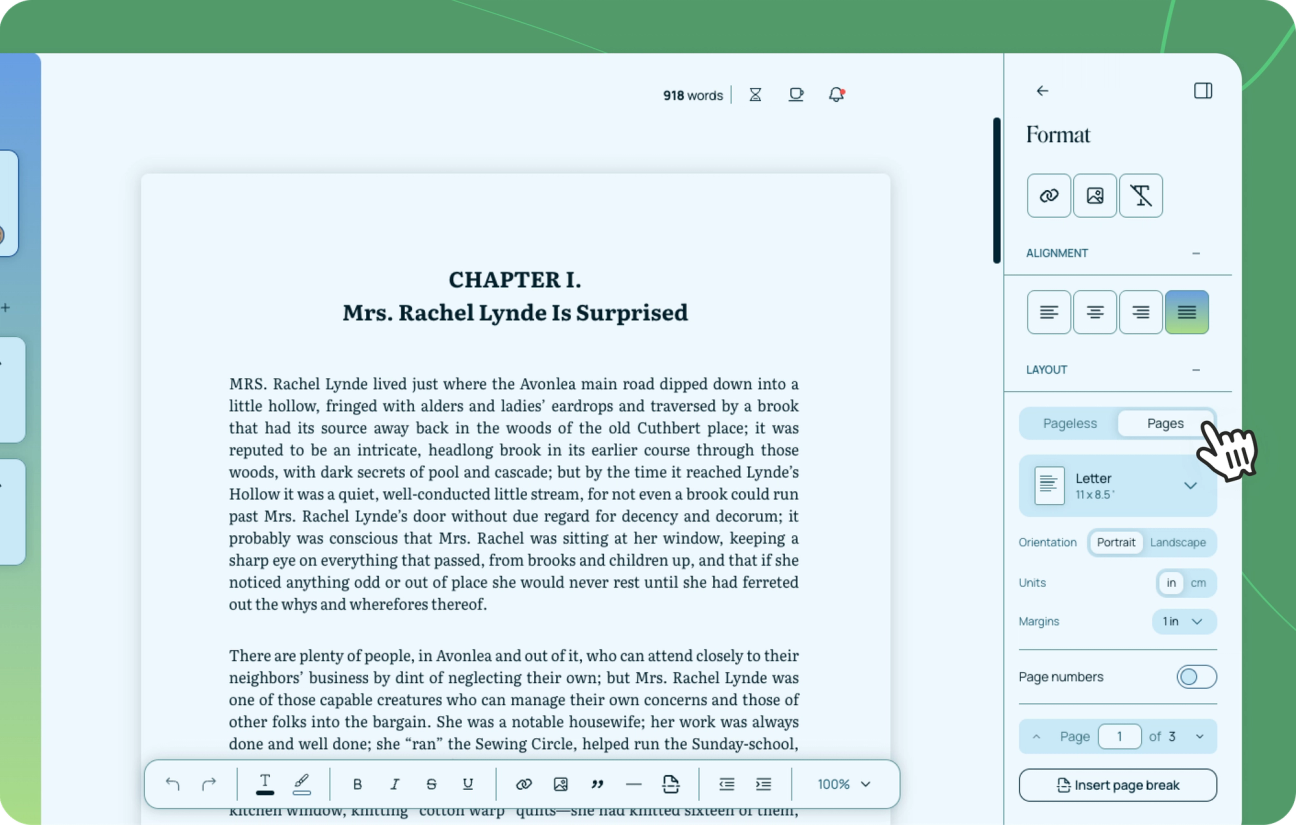Insert horizontal divider line
Viewport: 1296px width, 825px height.
tap(633, 785)
